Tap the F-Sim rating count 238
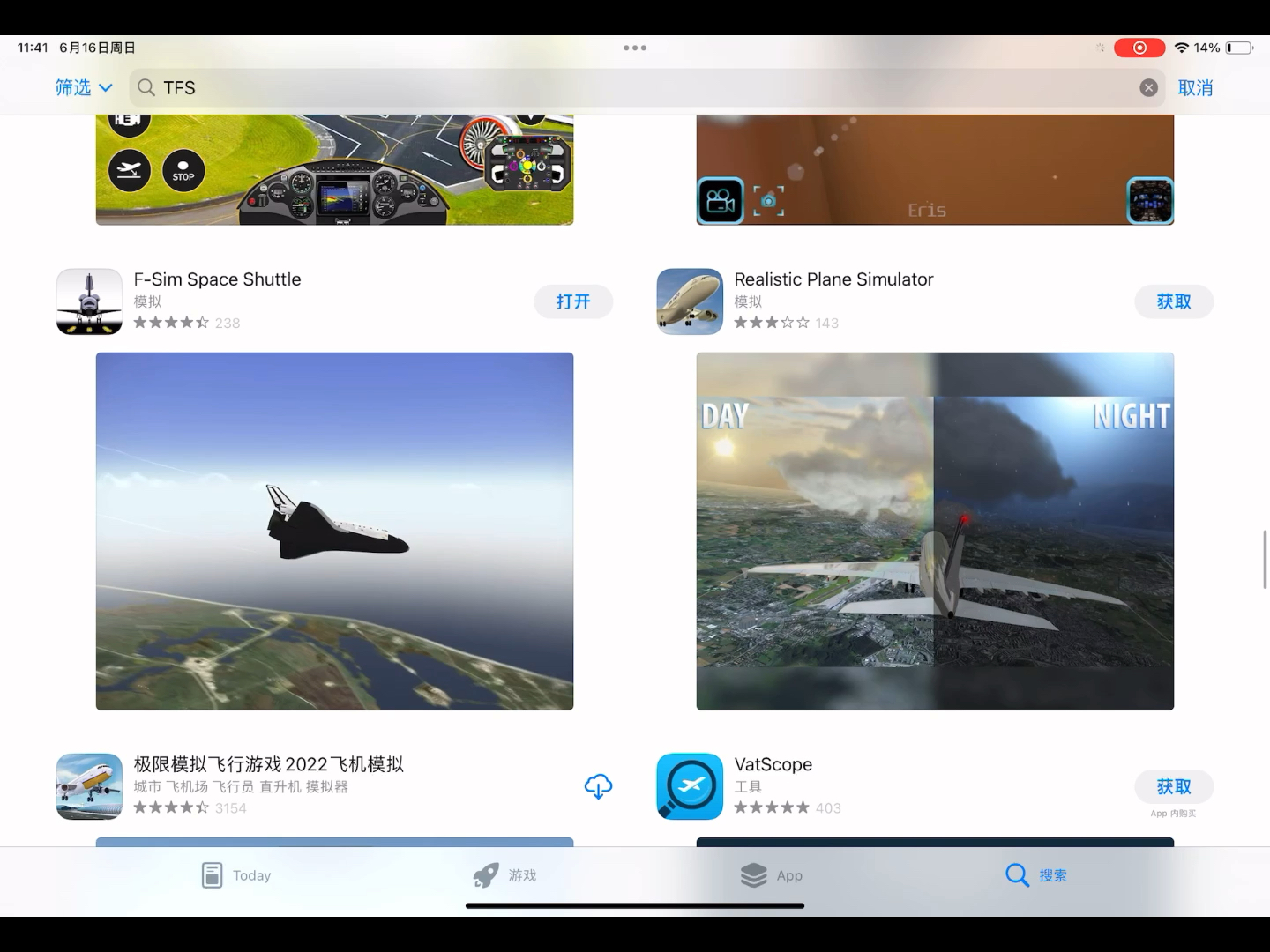The height and width of the screenshot is (952, 1270). pos(228,324)
